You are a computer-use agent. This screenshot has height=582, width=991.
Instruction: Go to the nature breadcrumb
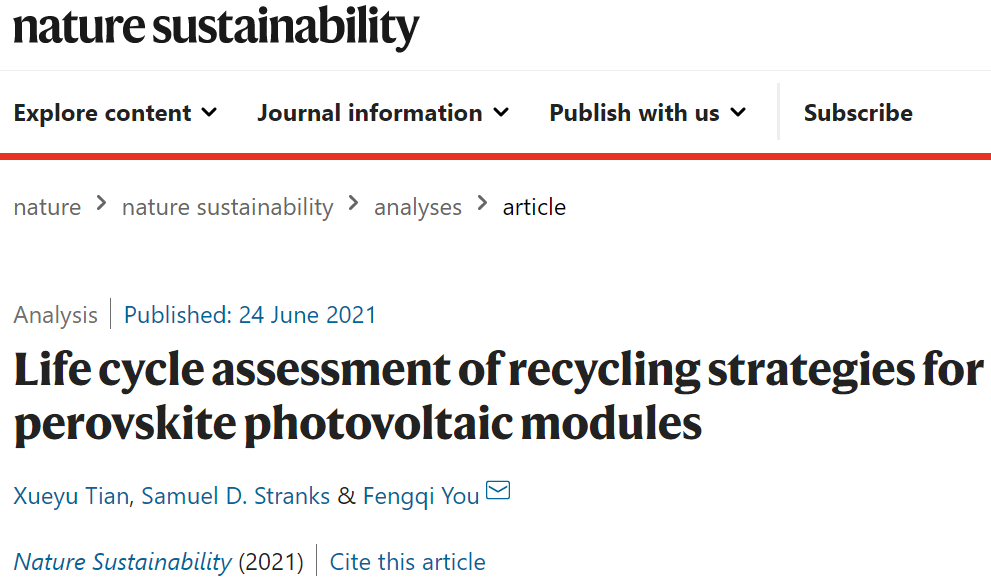[x=47, y=207]
